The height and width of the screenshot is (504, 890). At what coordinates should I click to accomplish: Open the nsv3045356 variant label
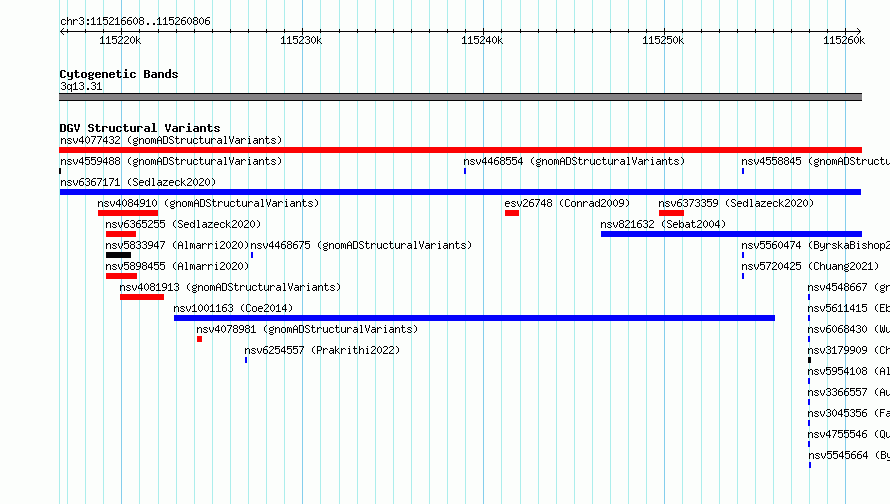849,413
